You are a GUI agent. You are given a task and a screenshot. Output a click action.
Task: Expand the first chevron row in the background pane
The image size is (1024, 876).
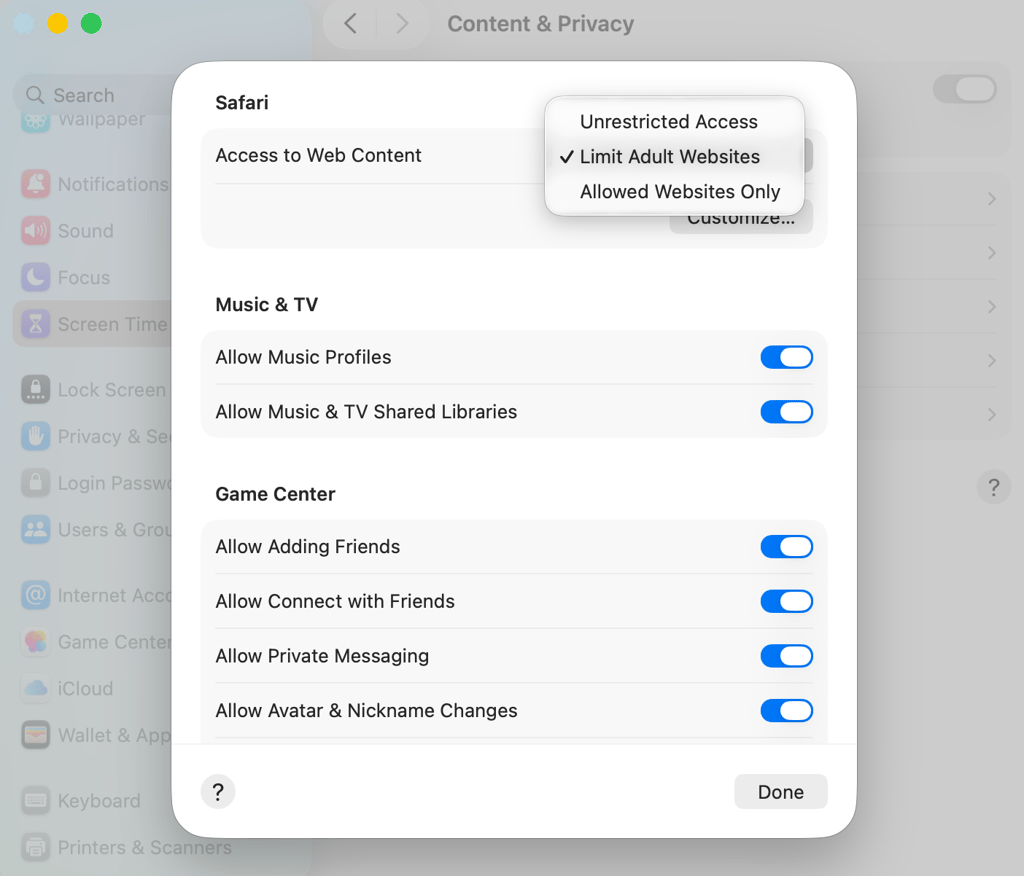(991, 199)
